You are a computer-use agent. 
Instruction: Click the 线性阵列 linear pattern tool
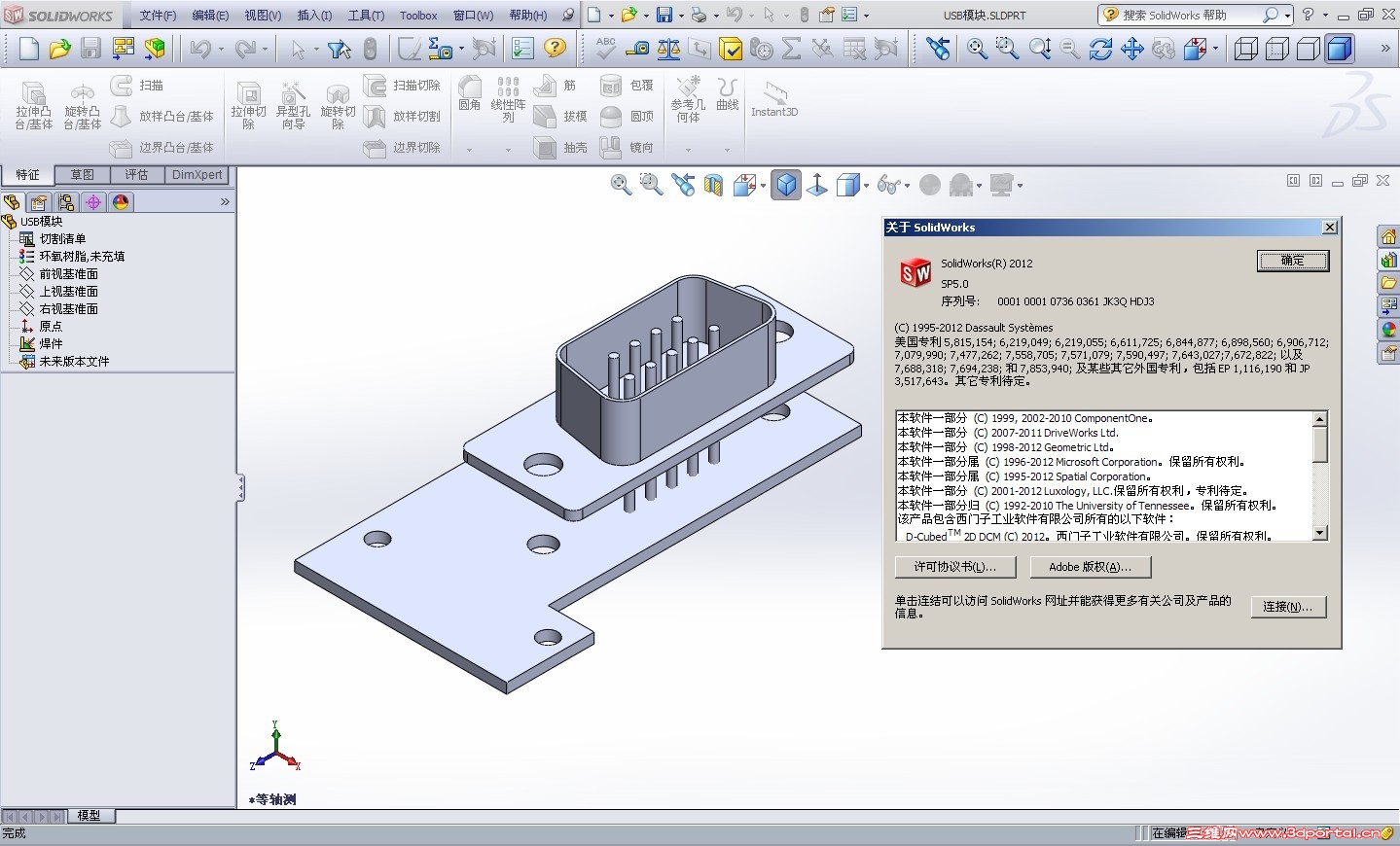508,100
